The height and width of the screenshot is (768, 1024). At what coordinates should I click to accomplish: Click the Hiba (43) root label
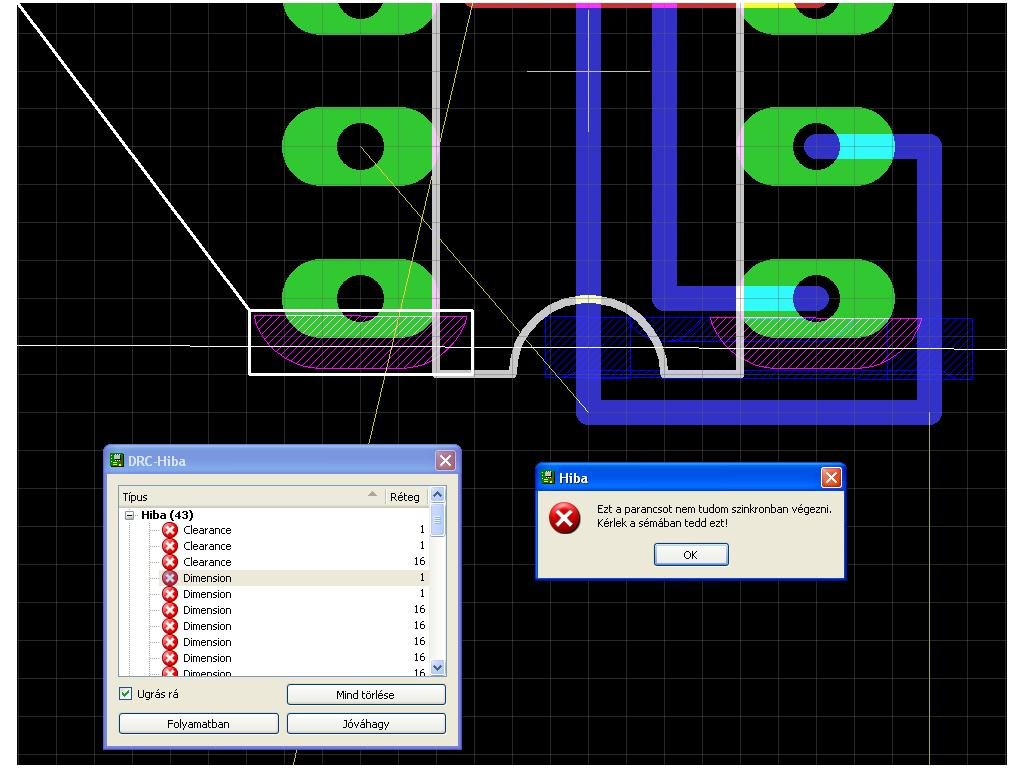click(167, 515)
